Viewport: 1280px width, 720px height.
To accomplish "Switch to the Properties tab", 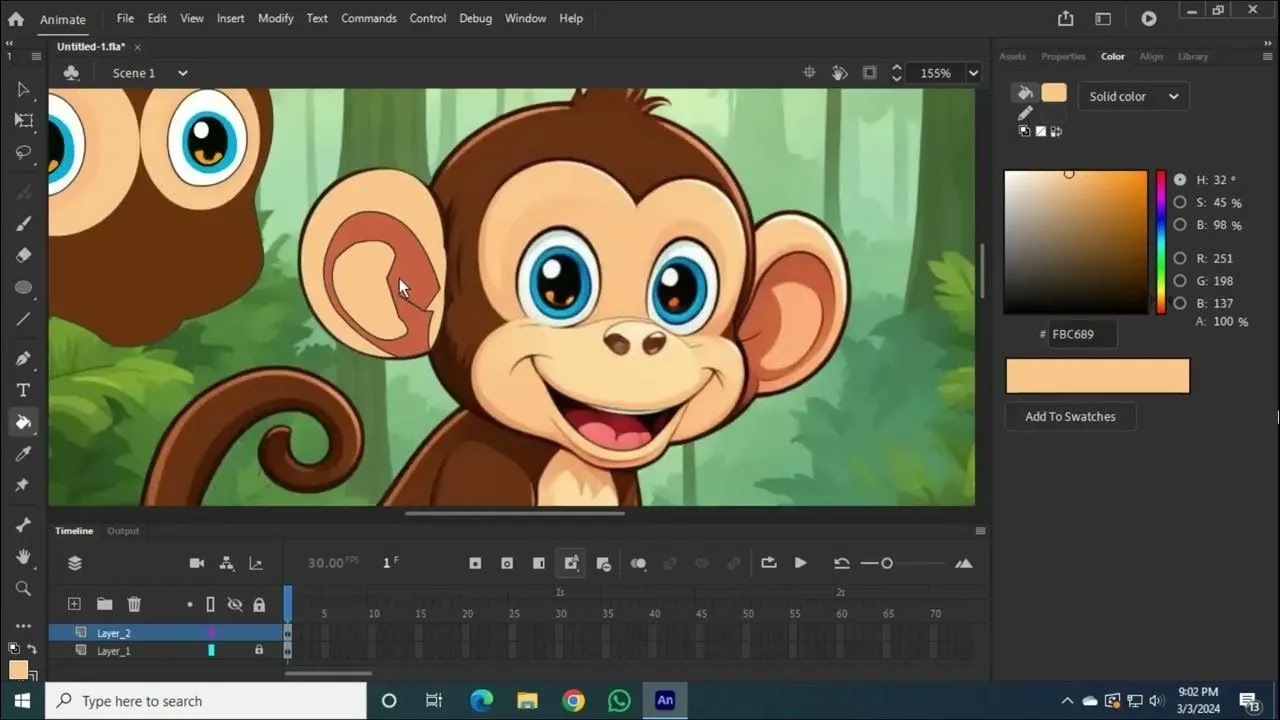I will pos(1063,56).
